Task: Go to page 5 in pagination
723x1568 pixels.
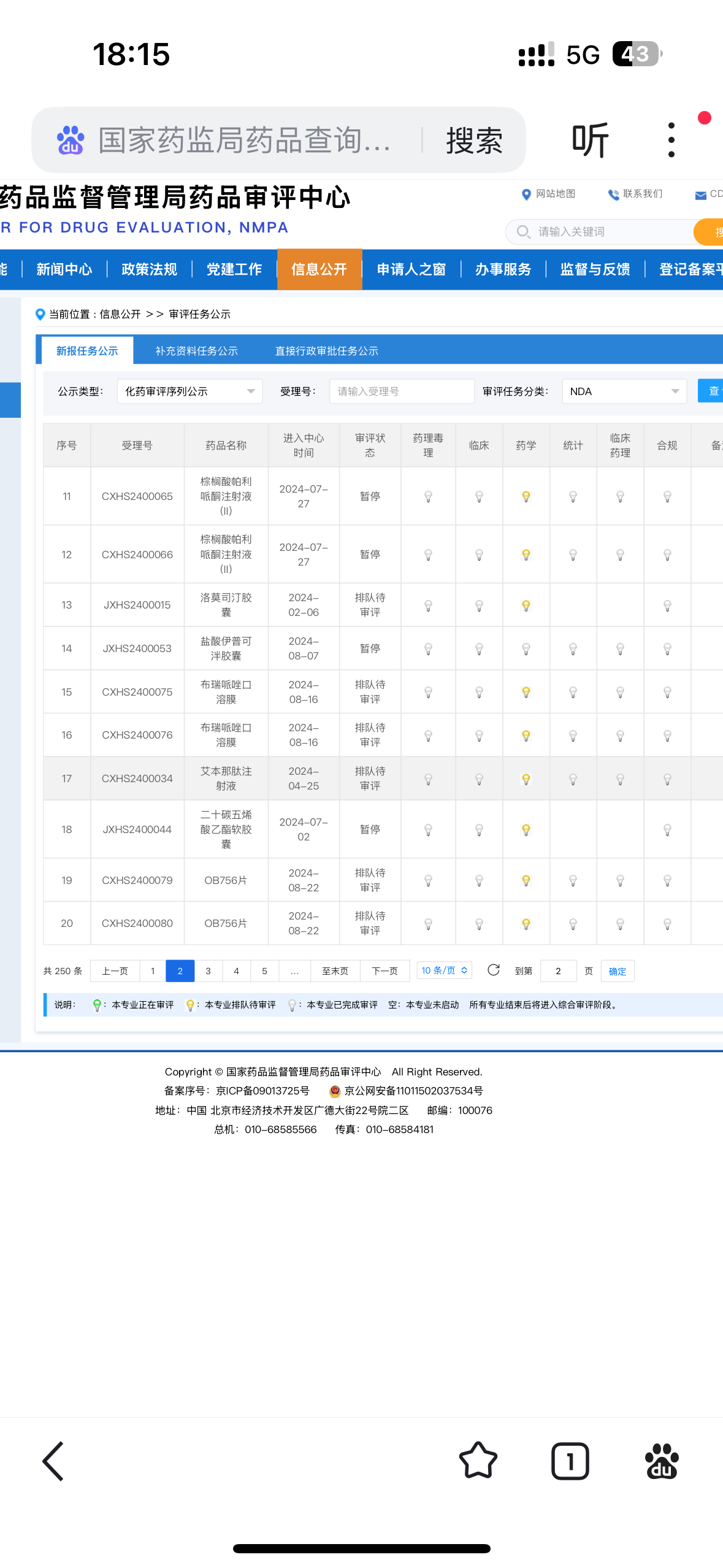Action: click(264, 971)
